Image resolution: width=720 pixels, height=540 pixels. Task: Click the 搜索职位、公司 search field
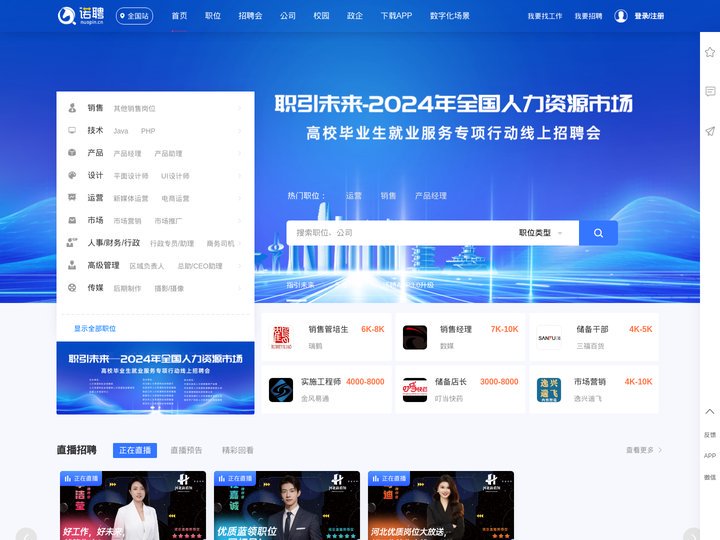(x=399, y=233)
